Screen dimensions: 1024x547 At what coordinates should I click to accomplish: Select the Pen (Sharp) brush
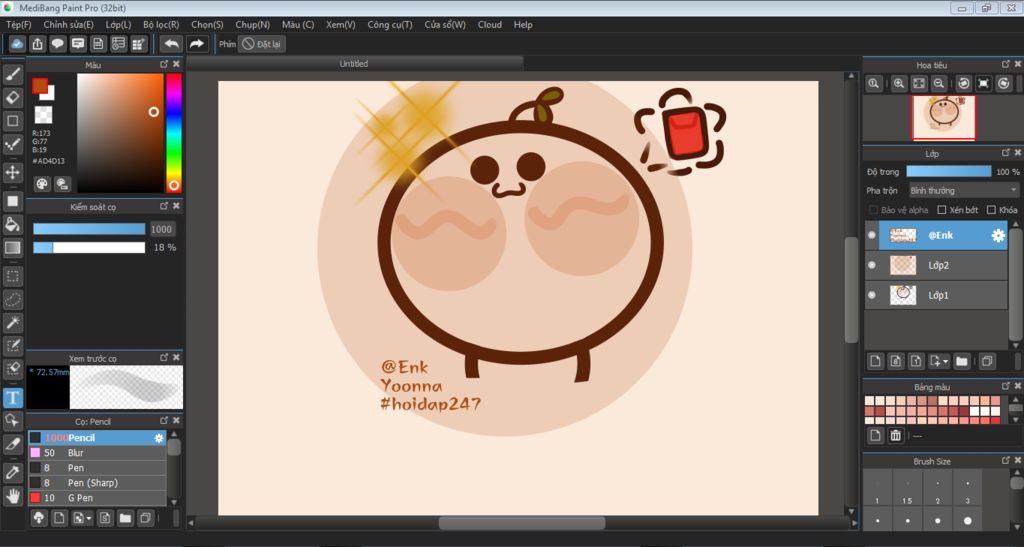tap(97, 483)
